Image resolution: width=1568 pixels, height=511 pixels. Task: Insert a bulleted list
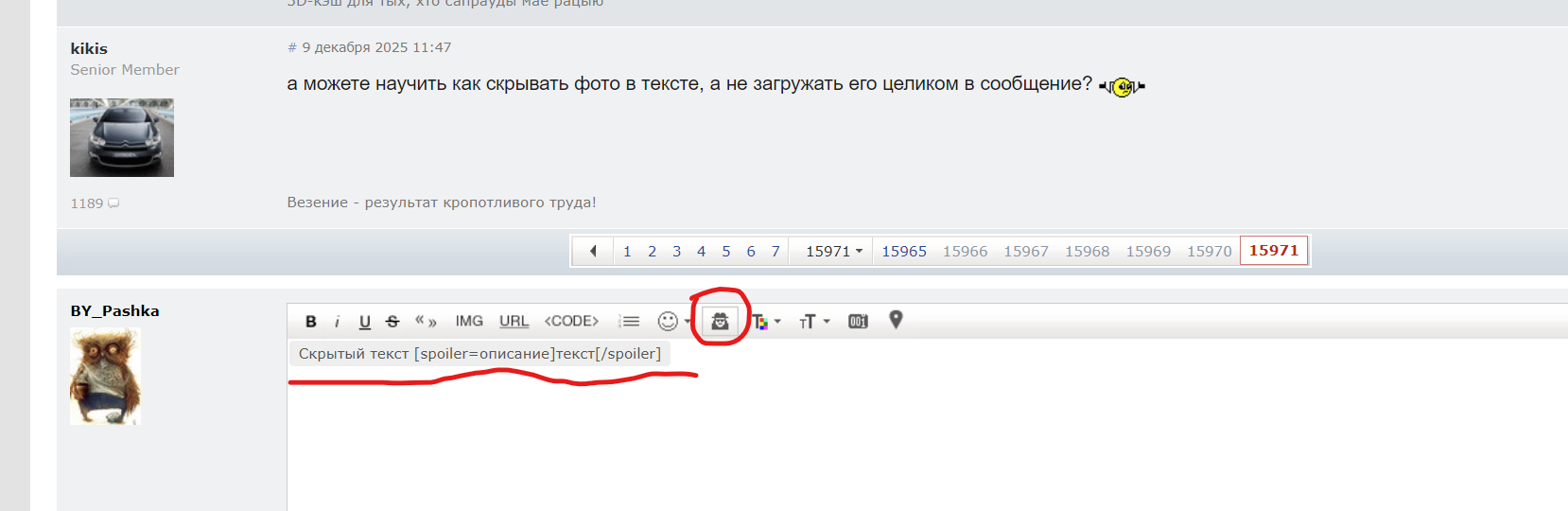point(629,322)
